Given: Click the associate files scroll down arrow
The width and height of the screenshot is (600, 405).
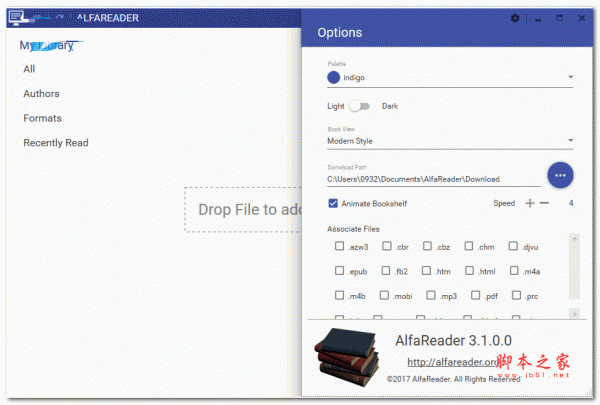Looking at the screenshot, I should tap(574, 313).
